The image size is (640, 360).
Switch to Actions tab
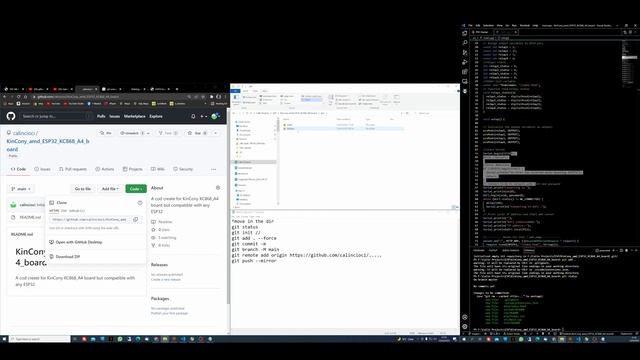tap(104, 169)
